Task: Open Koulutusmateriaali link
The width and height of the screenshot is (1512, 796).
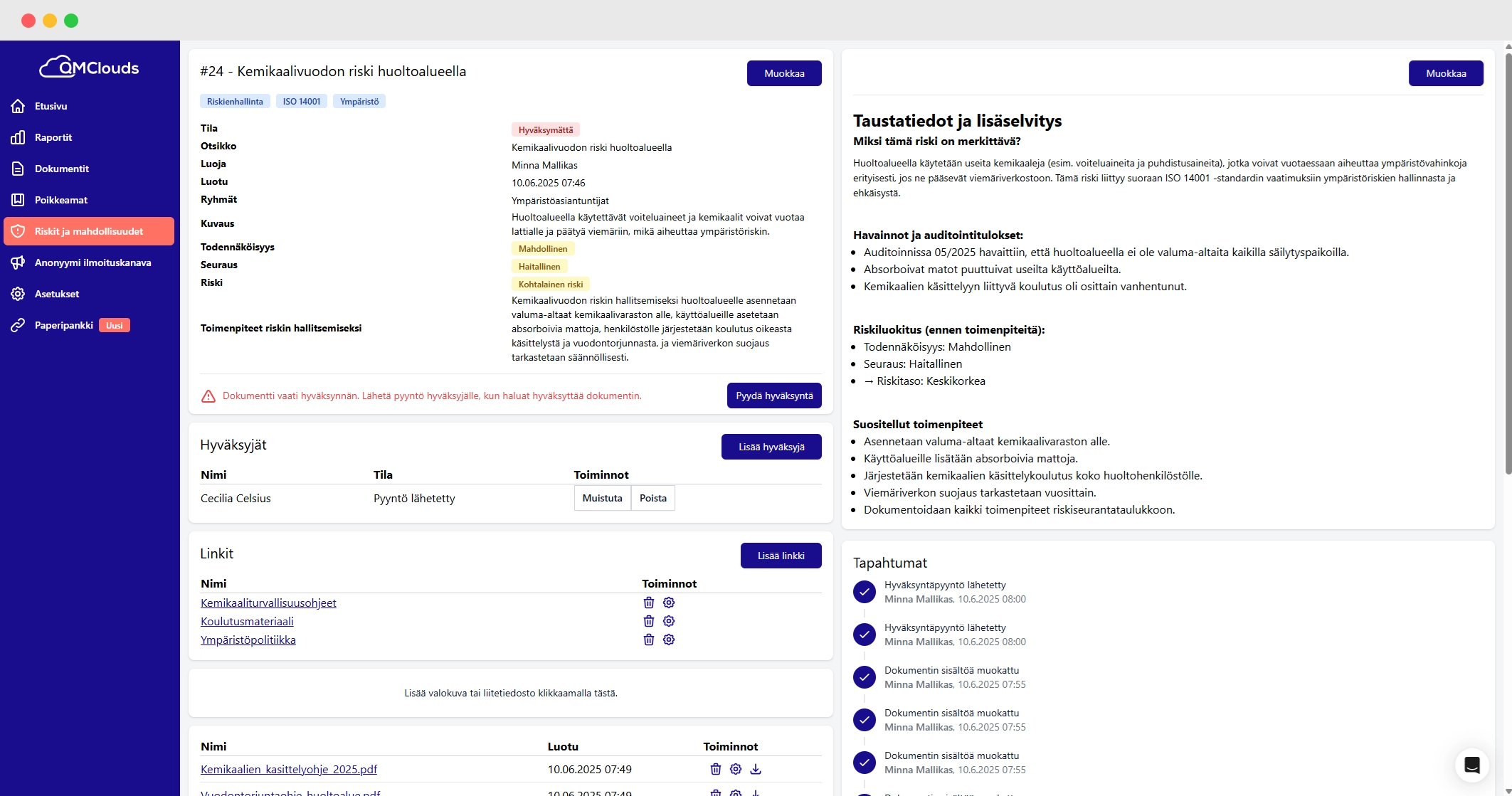Action: tap(247, 621)
